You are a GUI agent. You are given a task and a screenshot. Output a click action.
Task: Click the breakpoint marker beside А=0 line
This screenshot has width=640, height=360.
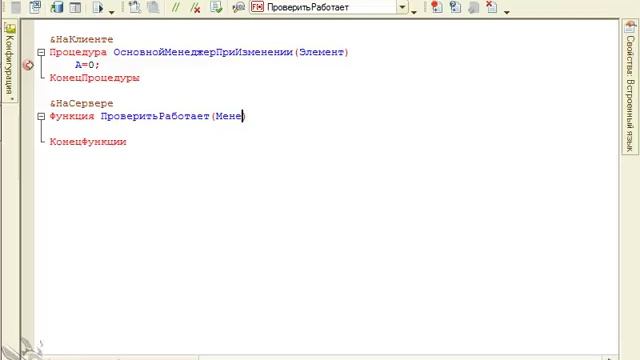(x=28, y=65)
